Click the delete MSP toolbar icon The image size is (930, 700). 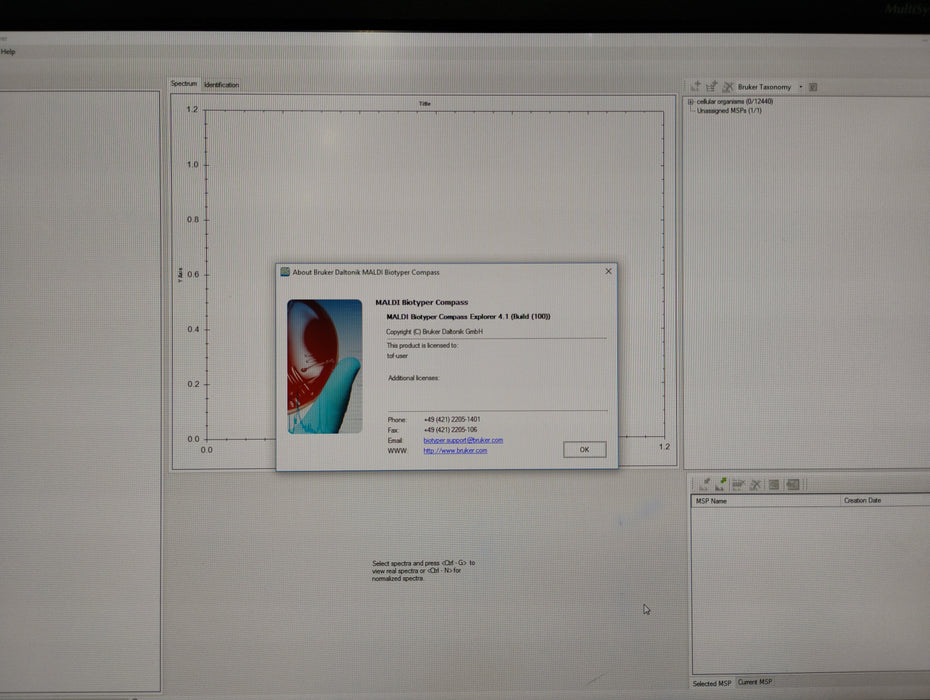[x=755, y=485]
